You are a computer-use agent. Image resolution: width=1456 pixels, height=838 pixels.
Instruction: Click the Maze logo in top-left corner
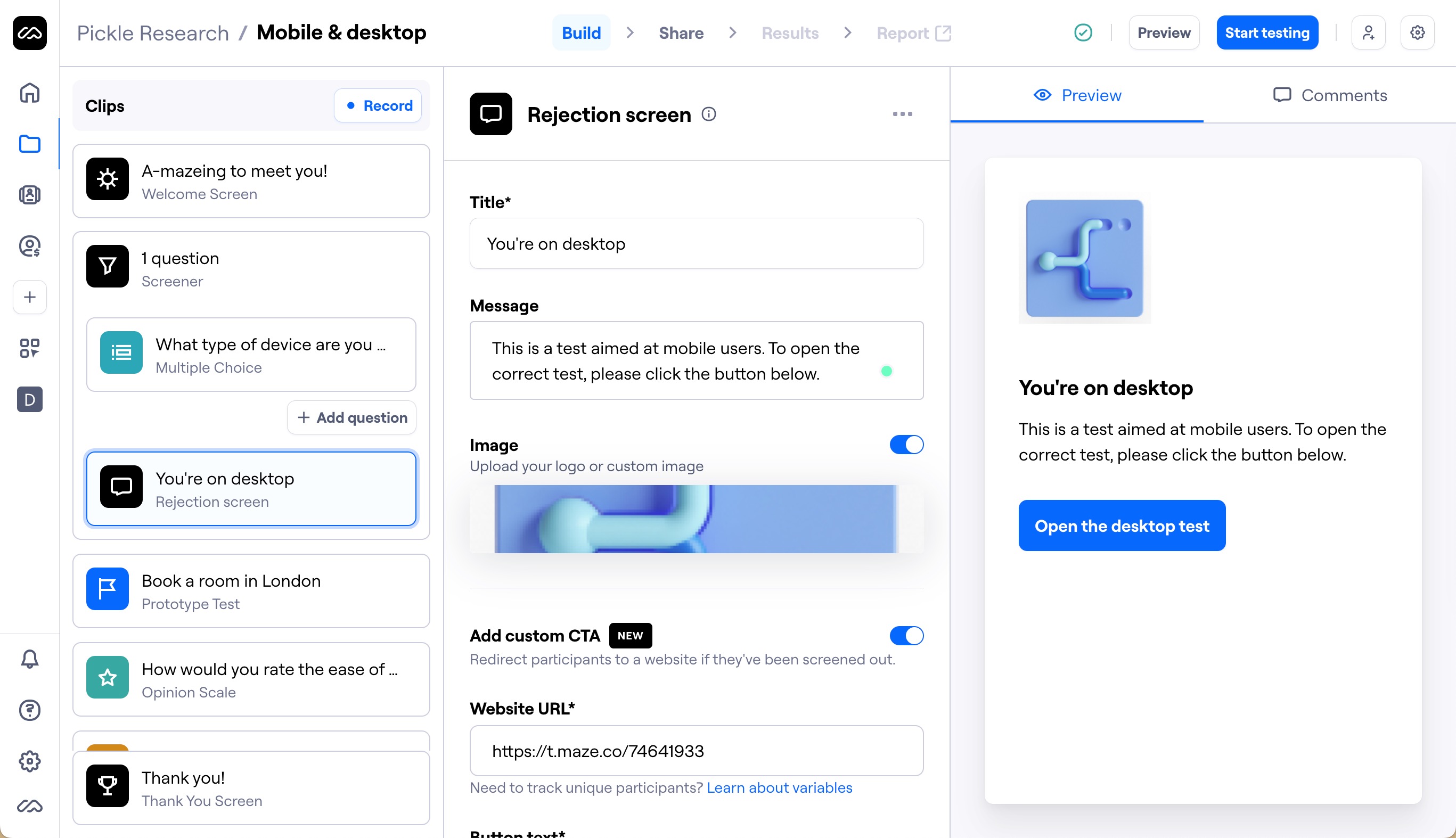tap(29, 33)
